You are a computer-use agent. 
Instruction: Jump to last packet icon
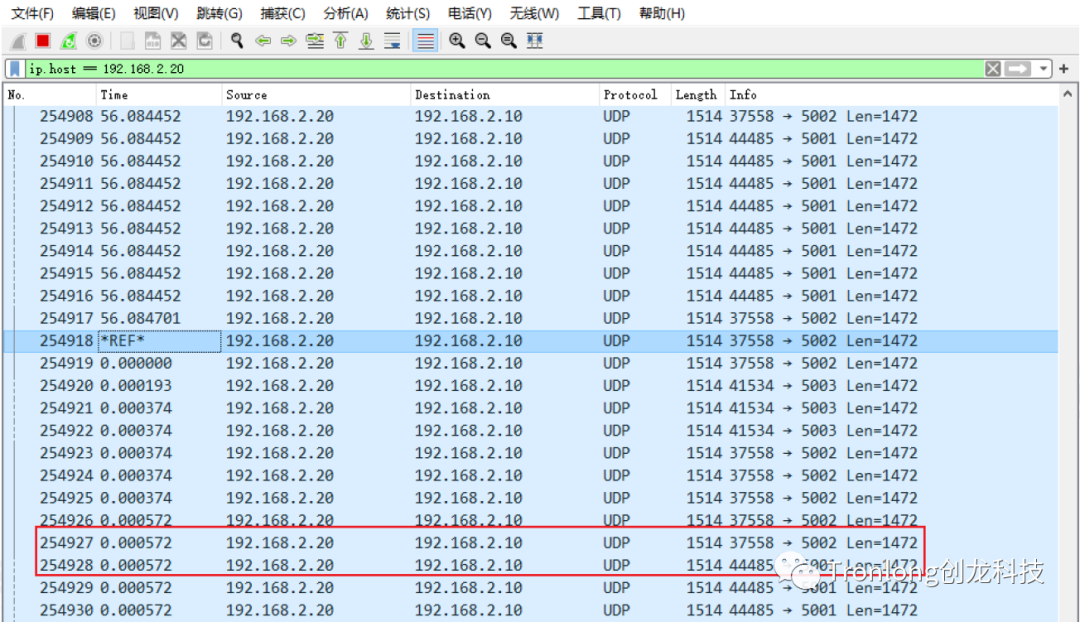[x=366, y=41]
